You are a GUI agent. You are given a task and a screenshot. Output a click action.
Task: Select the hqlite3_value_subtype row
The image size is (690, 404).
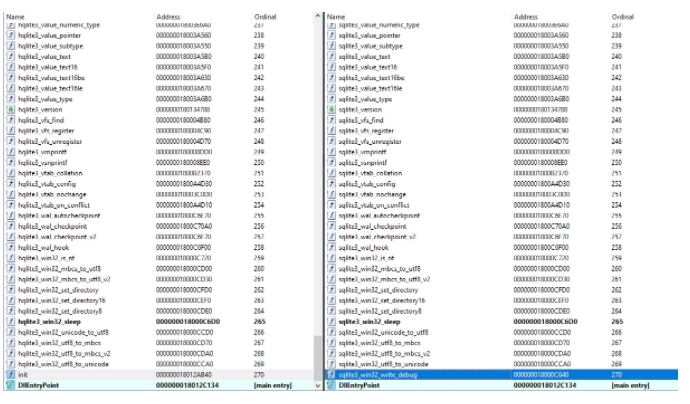158,46
